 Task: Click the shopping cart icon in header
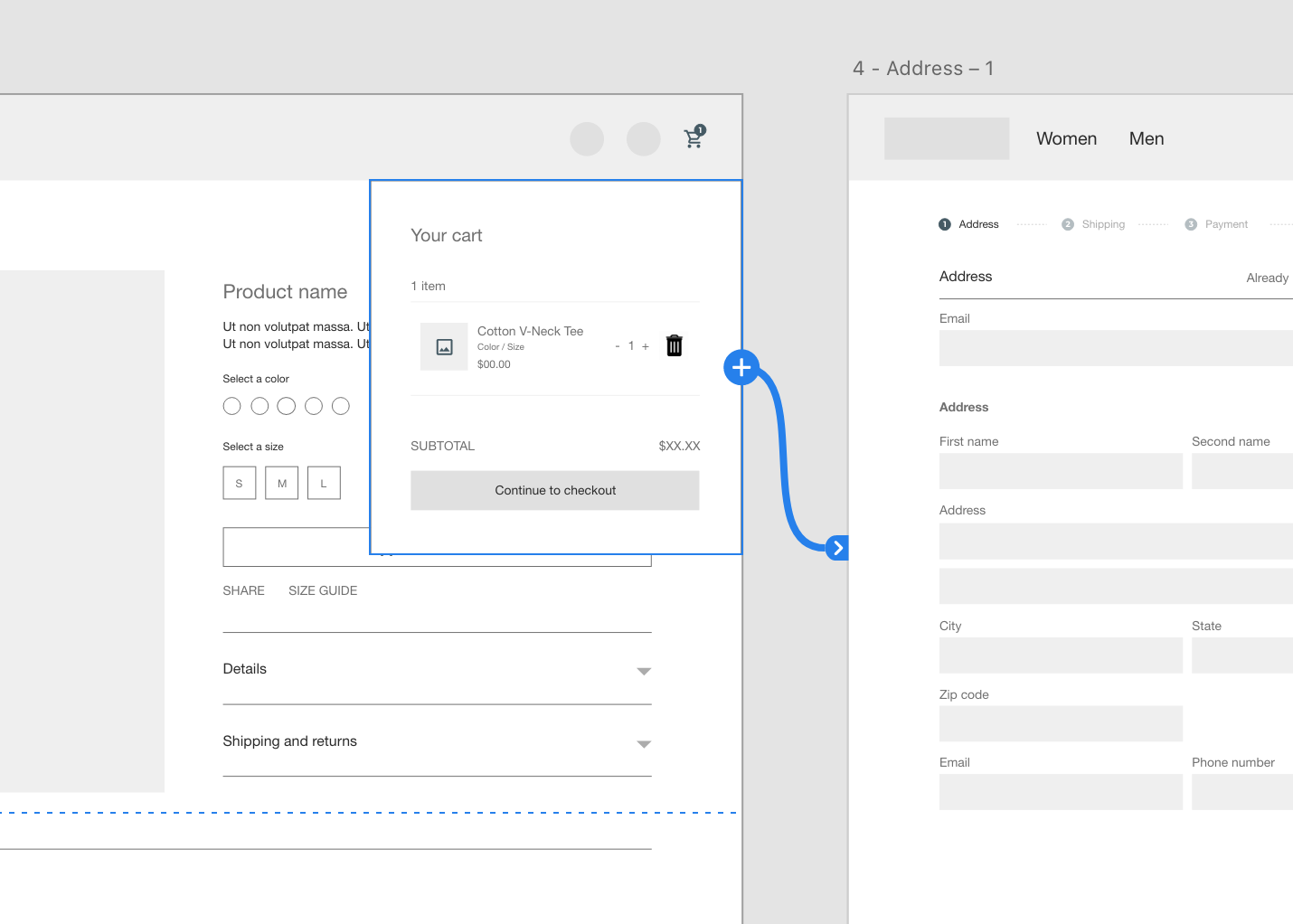click(694, 137)
